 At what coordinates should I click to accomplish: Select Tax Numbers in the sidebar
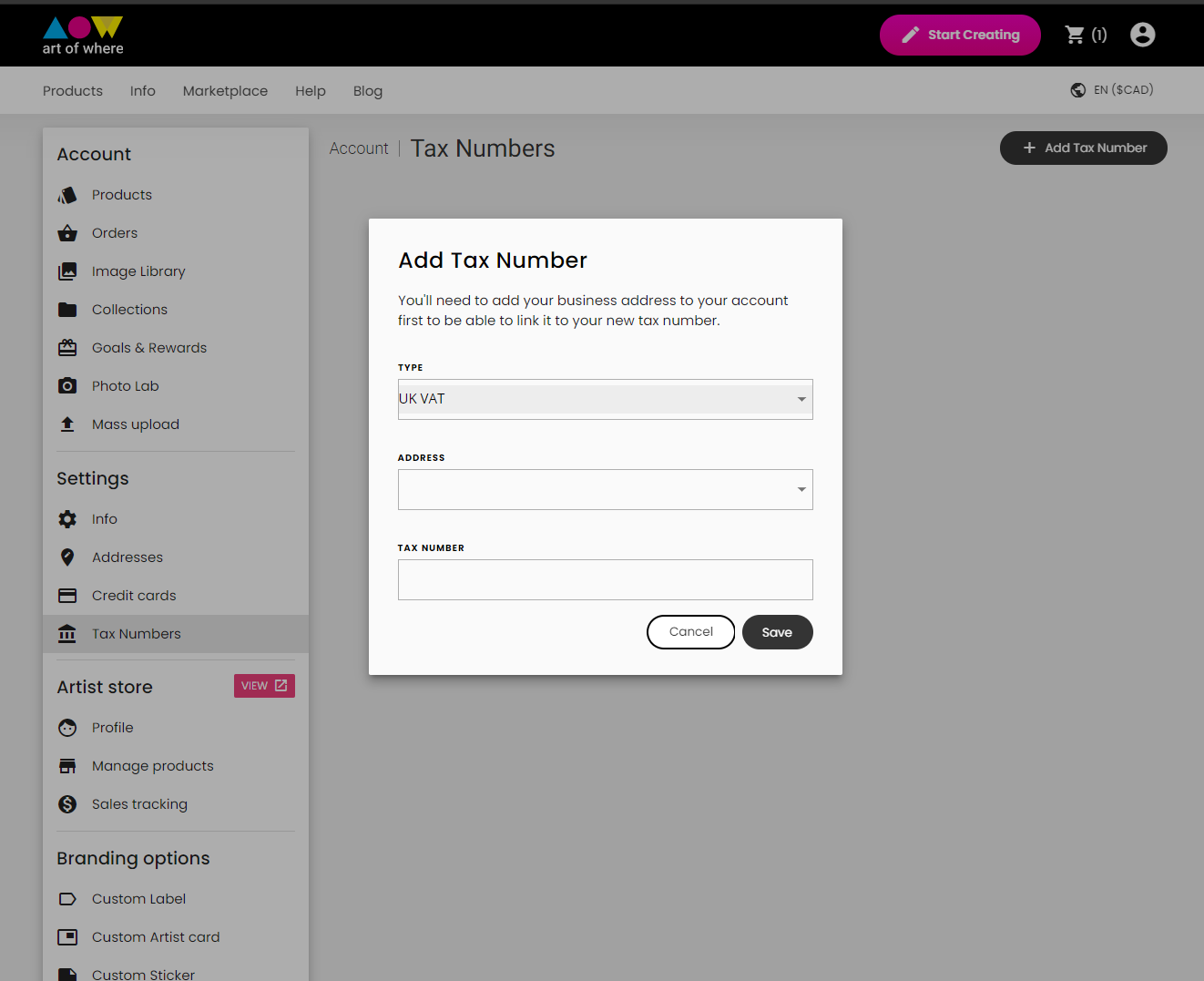point(176,634)
